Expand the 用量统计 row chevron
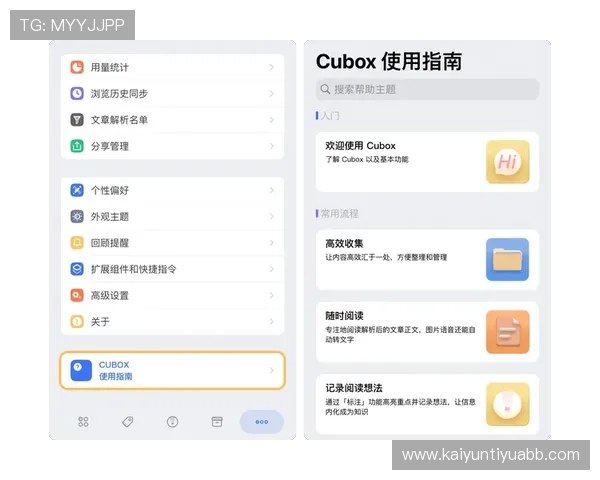600x480 pixels. pyautogui.click(x=271, y=67)
